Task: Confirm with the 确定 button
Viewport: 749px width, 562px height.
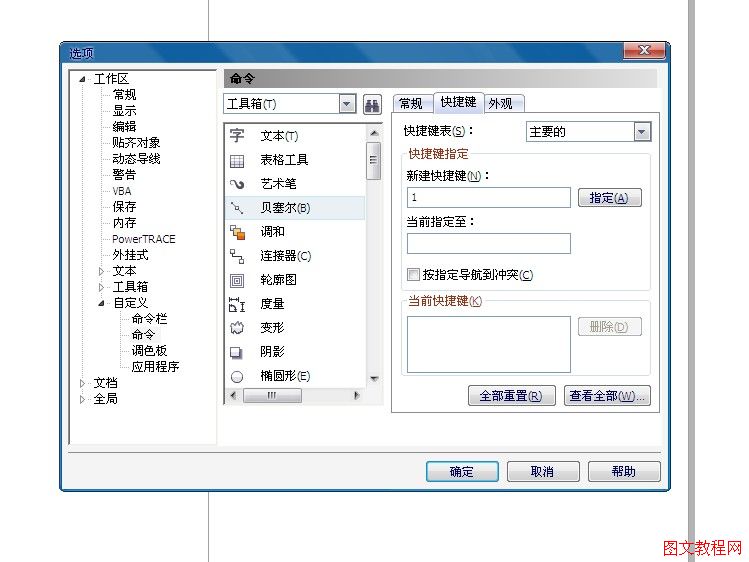Action: pyautogui.click(x=462, y=472)
